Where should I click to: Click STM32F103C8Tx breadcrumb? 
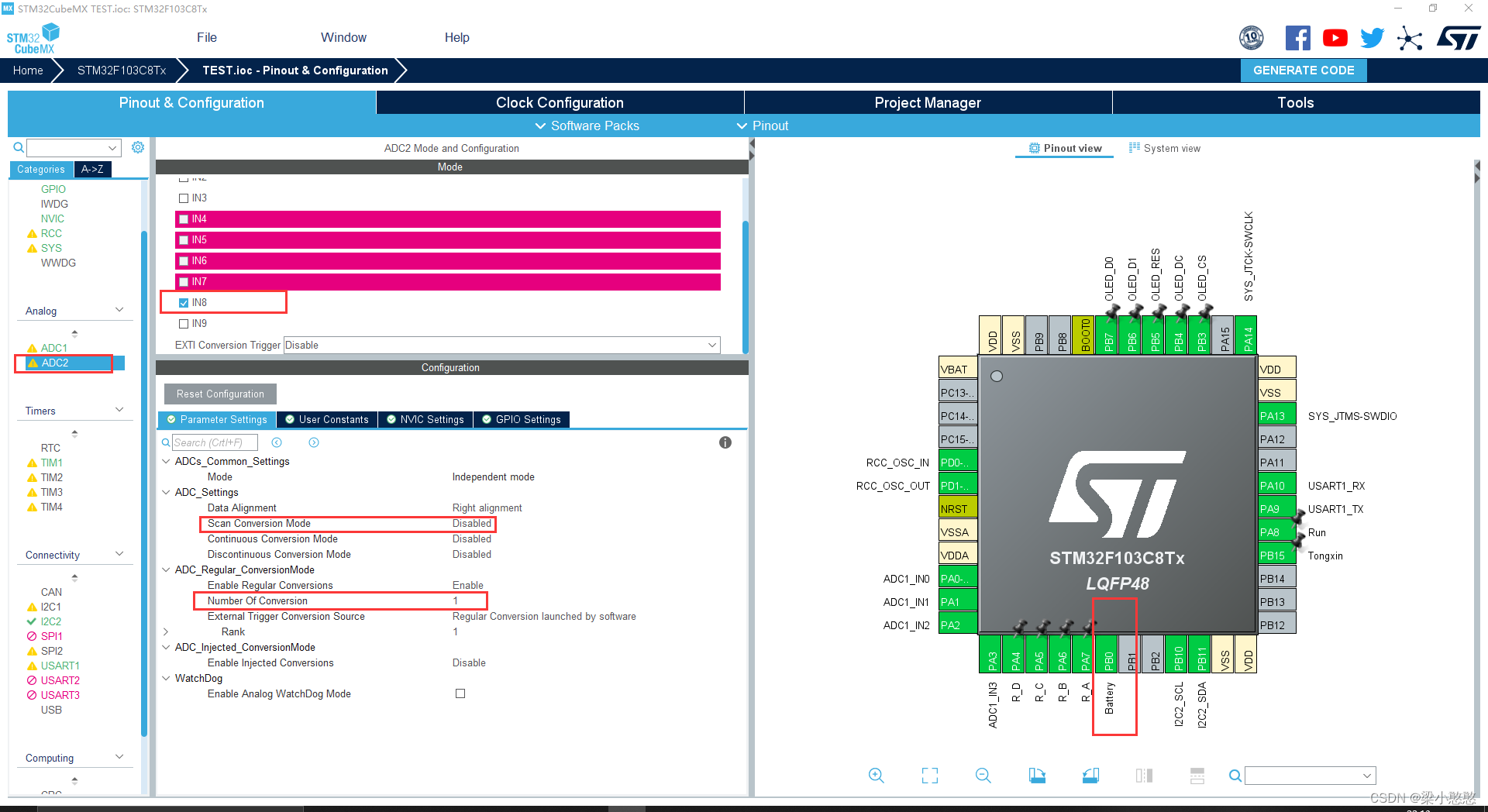pos(122,70)
